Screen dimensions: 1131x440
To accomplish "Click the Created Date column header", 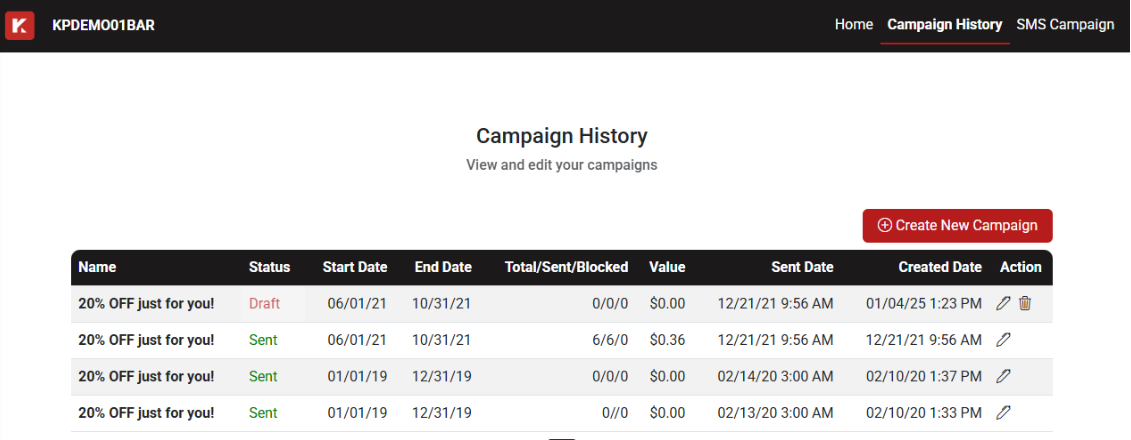I will pyautogui.click(x=940, y=267).
